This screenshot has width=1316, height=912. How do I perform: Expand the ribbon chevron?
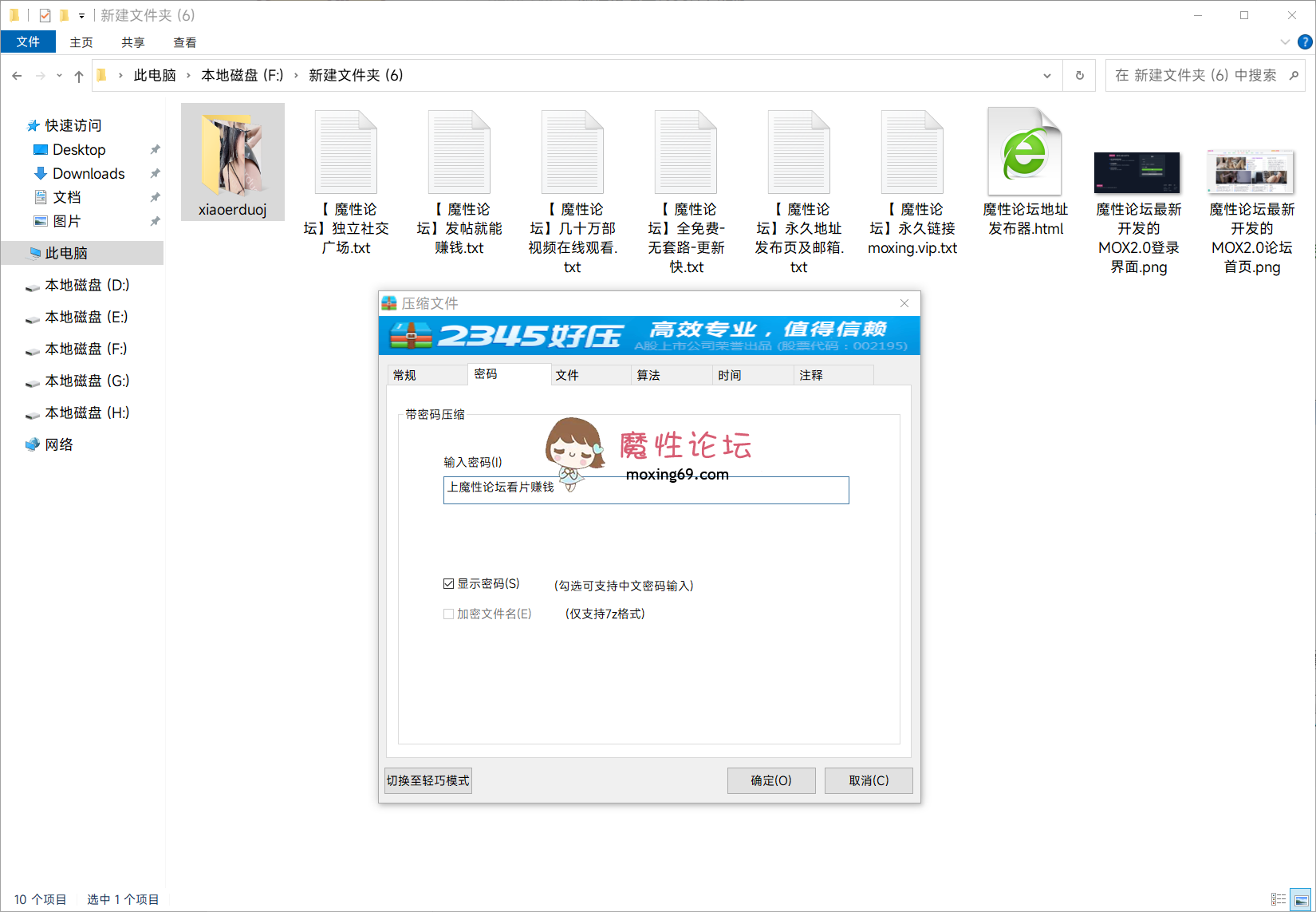[x=1285, y=42]
